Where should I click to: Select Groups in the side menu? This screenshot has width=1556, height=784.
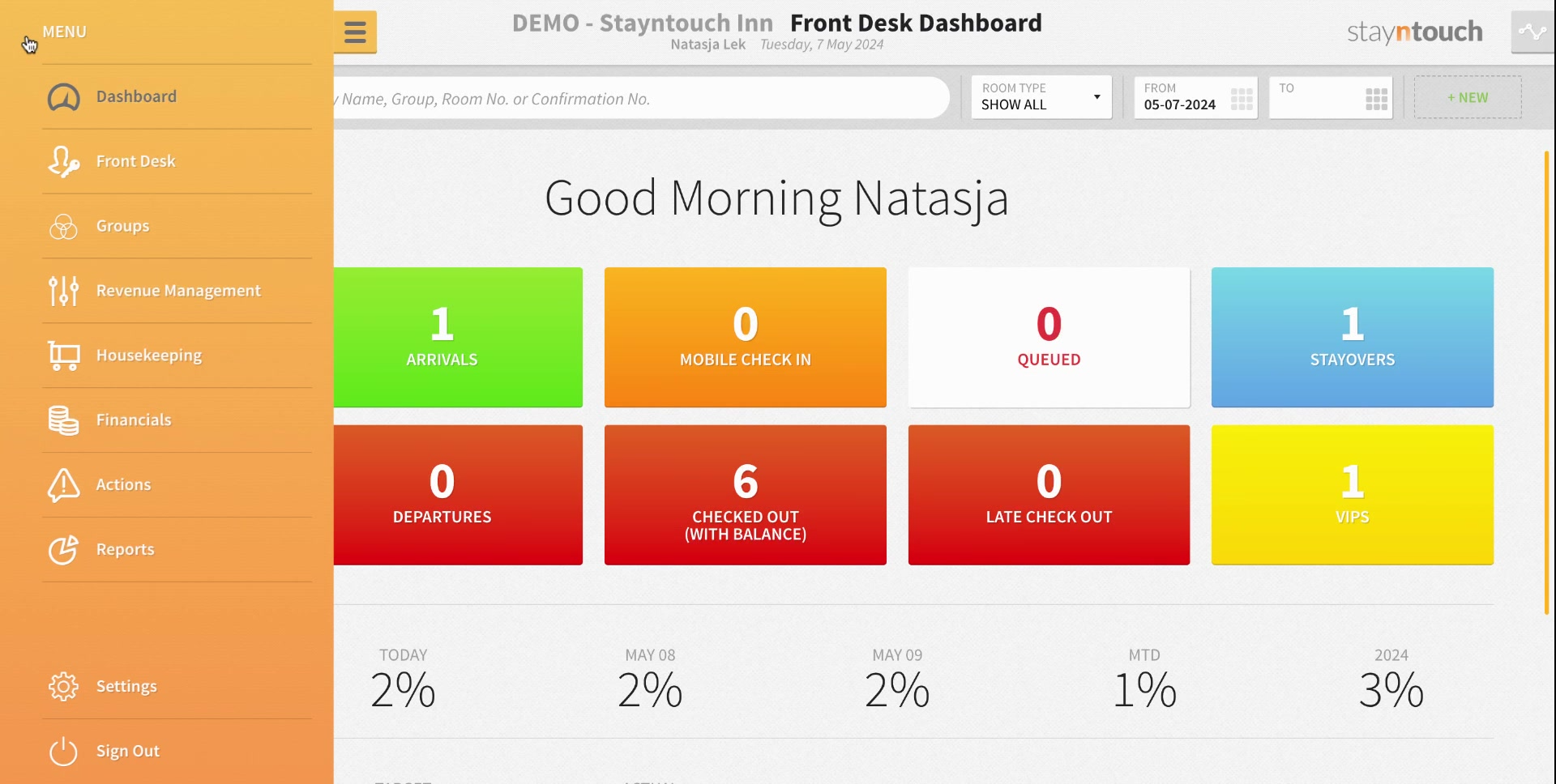click(122, 226)
